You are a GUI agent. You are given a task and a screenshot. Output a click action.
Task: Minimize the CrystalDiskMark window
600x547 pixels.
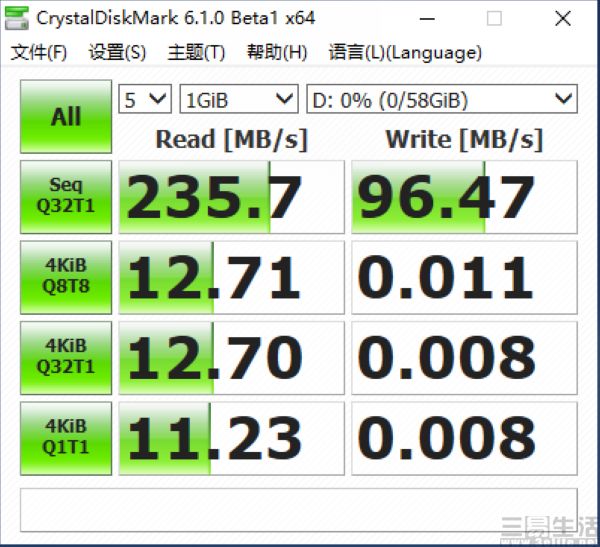click(427, 18)
